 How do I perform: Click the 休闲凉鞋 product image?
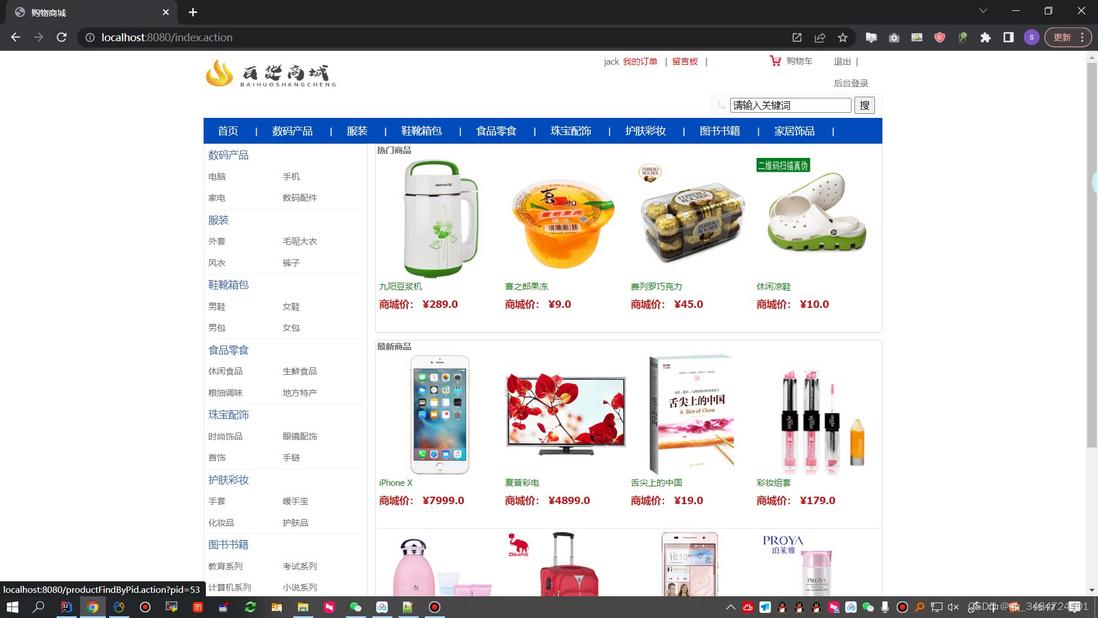click(x=814, y=205)
